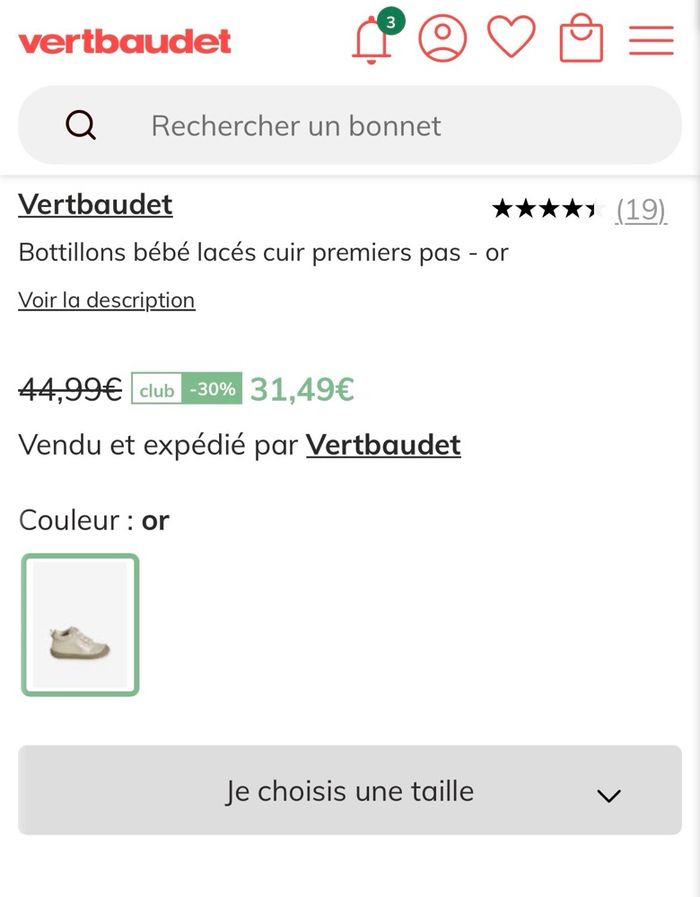The image size is (700, 897).
Task: Open the user account icon
Action: [442, 39]
